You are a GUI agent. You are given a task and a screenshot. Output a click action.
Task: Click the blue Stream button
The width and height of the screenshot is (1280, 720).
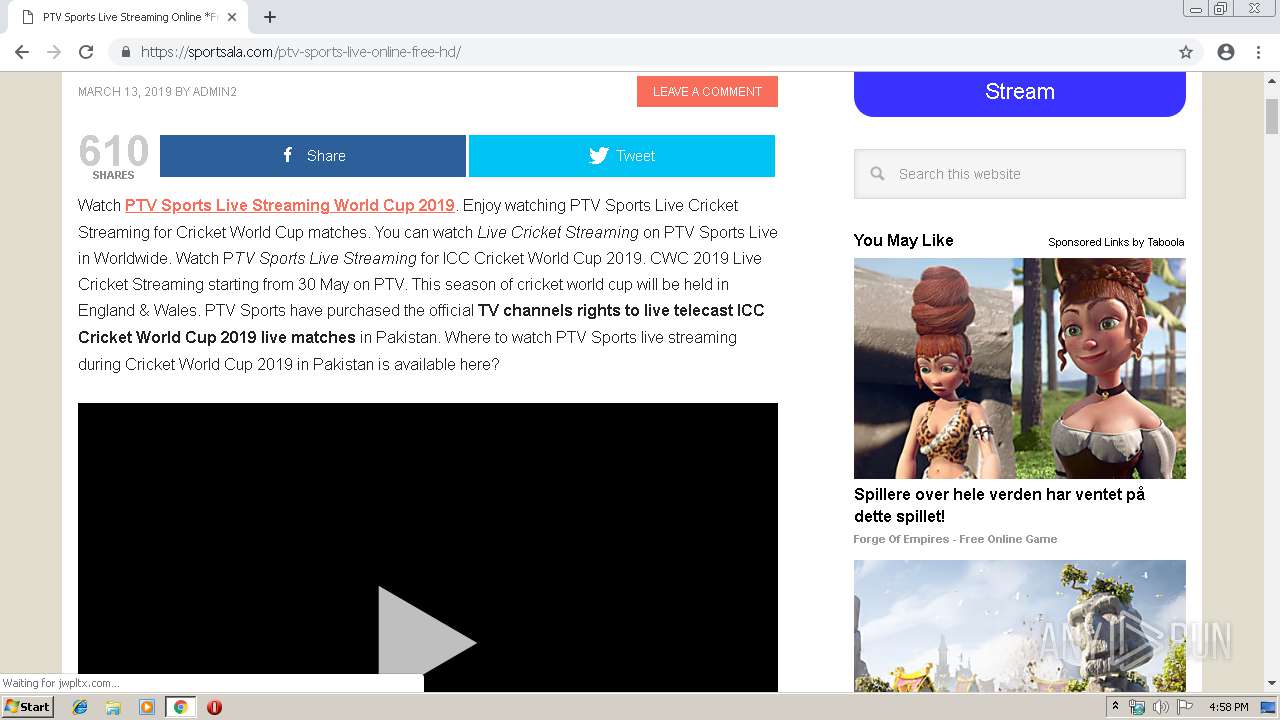(1020, 92)
